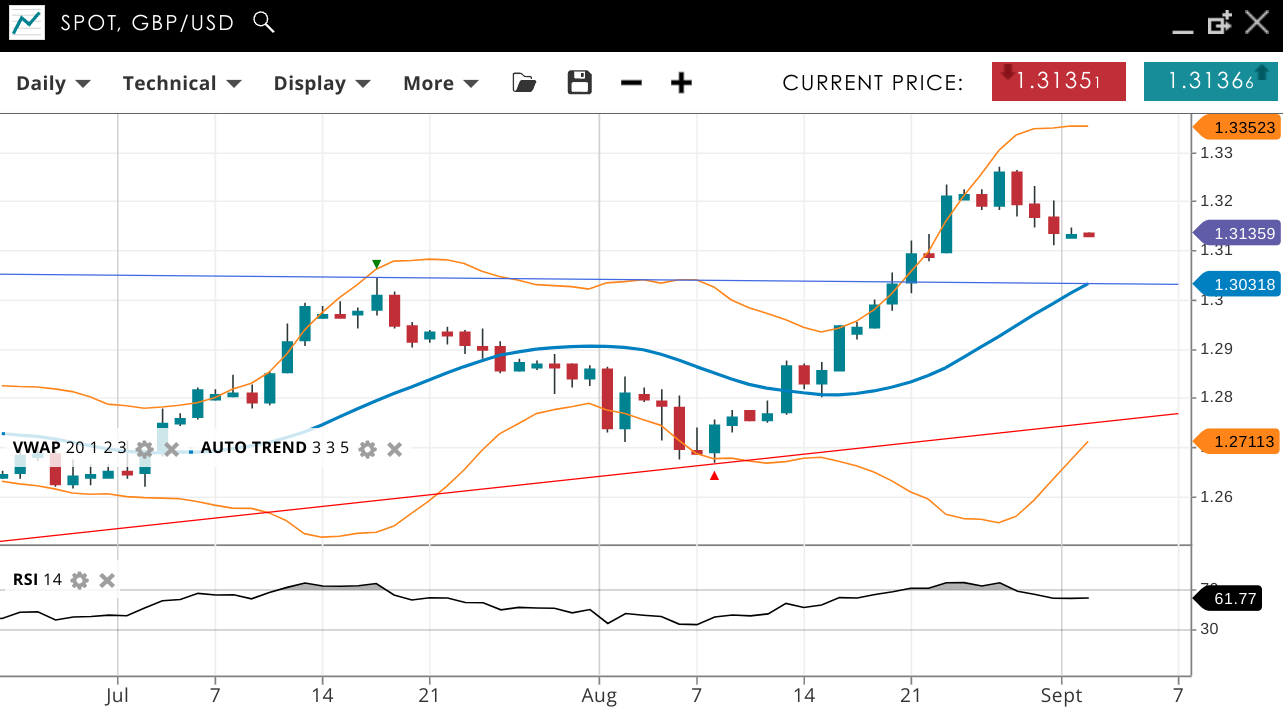
Task: Remove the AUTO TREND indicator
Action: 395,448
